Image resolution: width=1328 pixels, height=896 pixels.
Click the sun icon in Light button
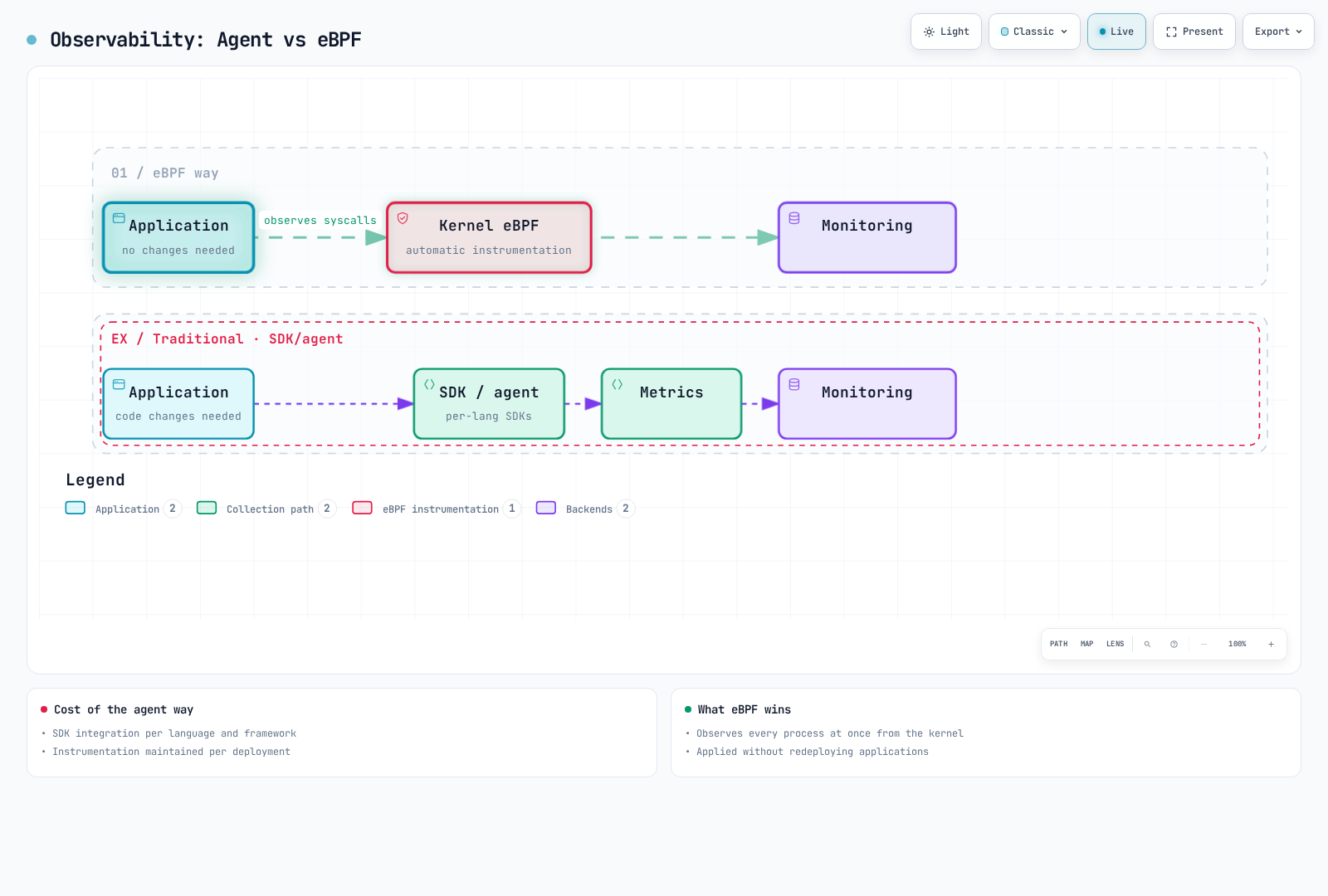pos(929,32)
